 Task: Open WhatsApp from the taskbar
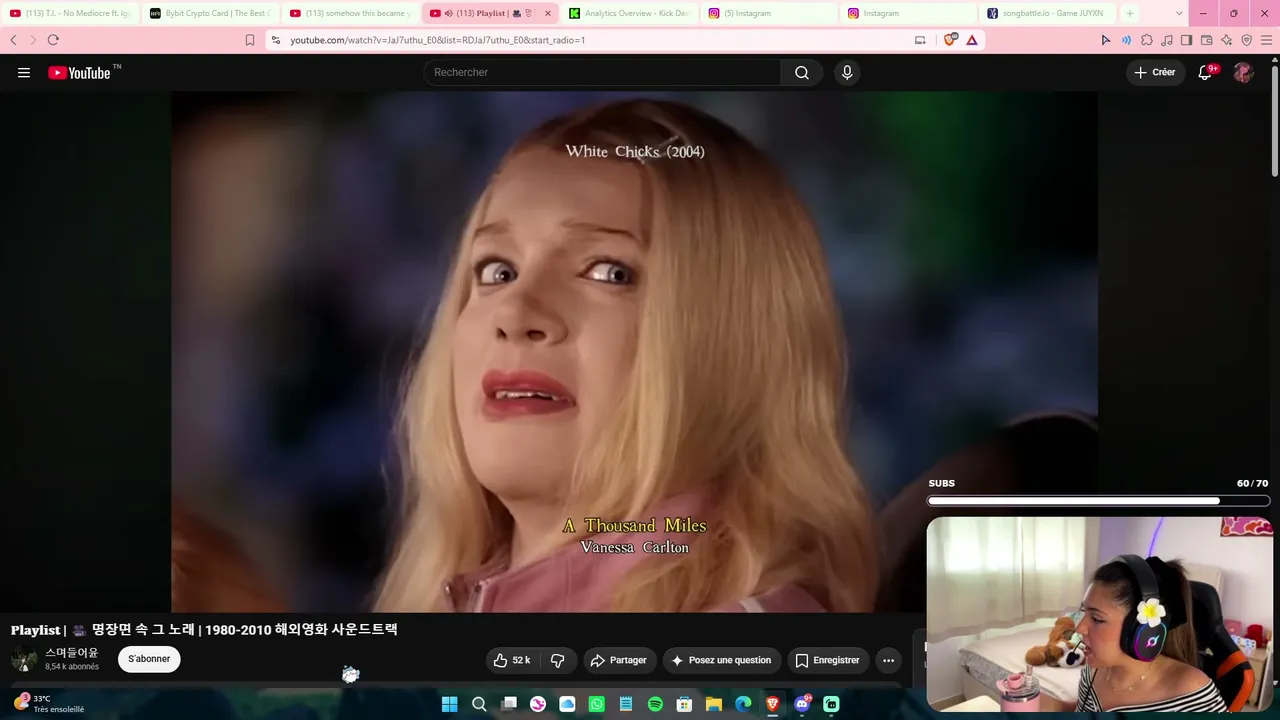[597, 704]
